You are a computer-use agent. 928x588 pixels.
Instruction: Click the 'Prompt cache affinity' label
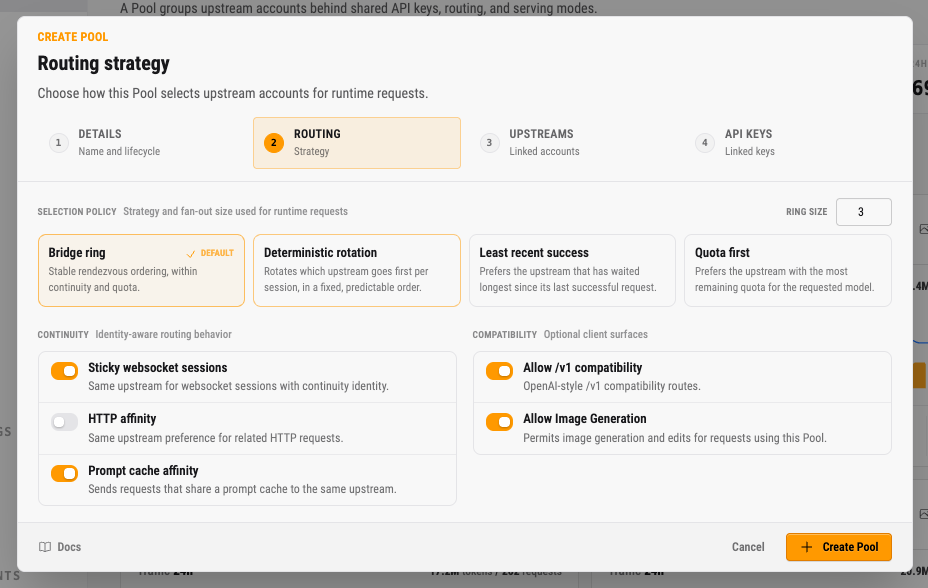click(x=143, y=470)
